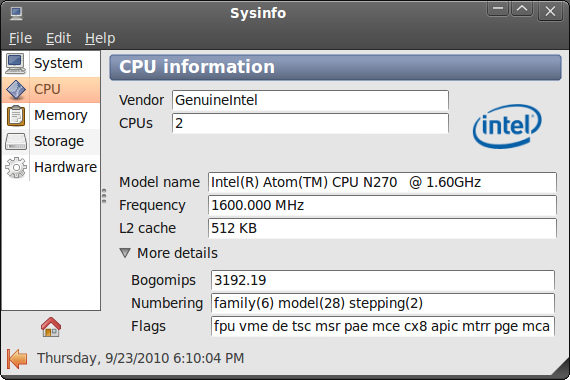Click the Vendor label
The width and height of the screenshot is (570, 380).
[x=141, y=100]
